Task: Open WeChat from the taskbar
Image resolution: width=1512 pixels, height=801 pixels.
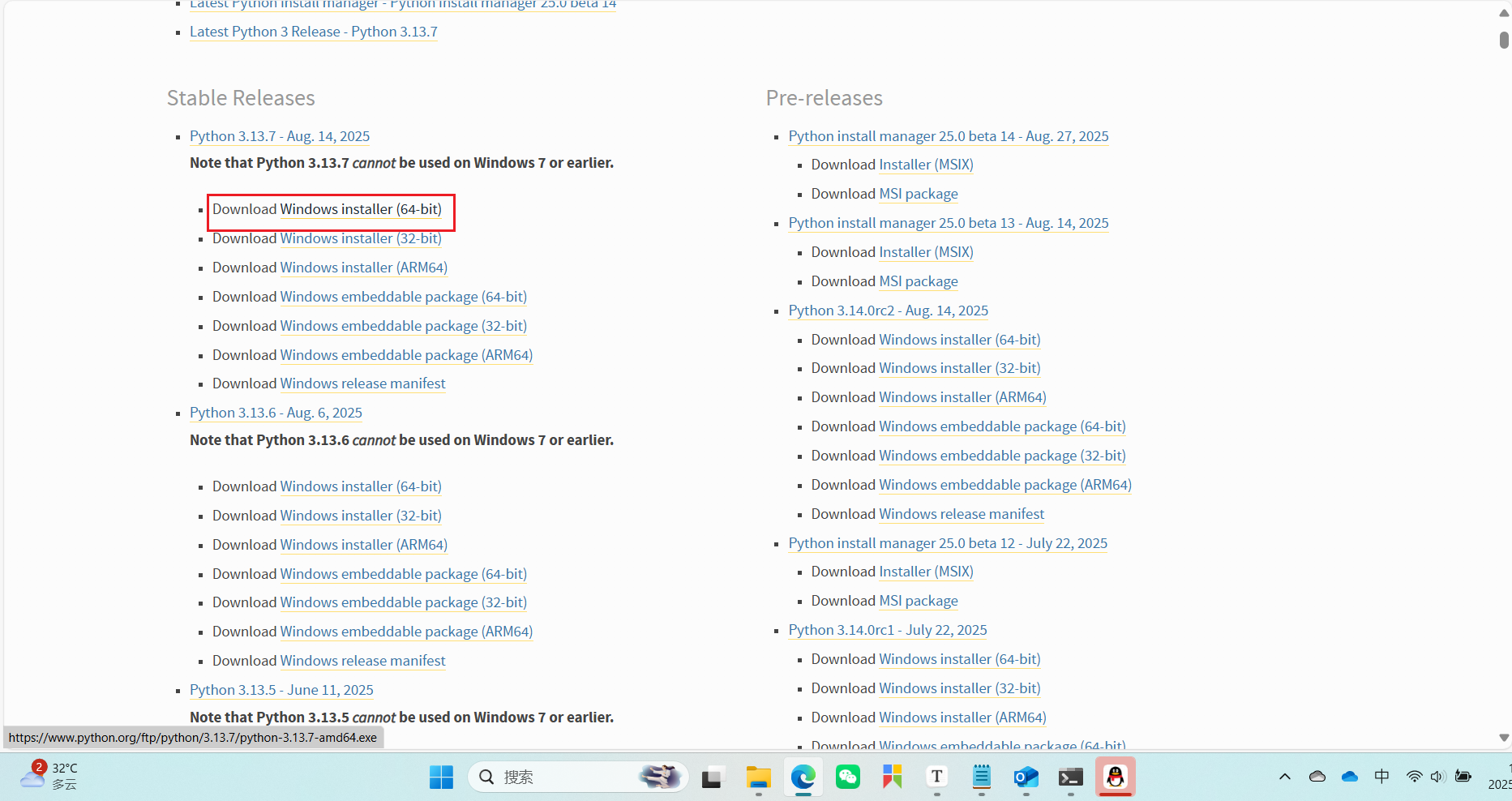Action: [848, 777]
